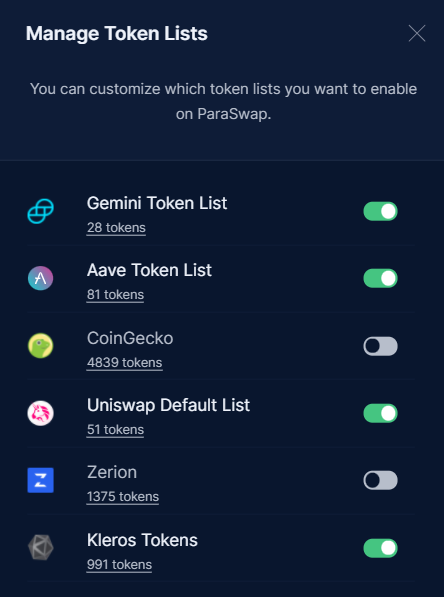Disable the Gemini Token List toggle
Viewport: 444px width, 597px height.
380,211
